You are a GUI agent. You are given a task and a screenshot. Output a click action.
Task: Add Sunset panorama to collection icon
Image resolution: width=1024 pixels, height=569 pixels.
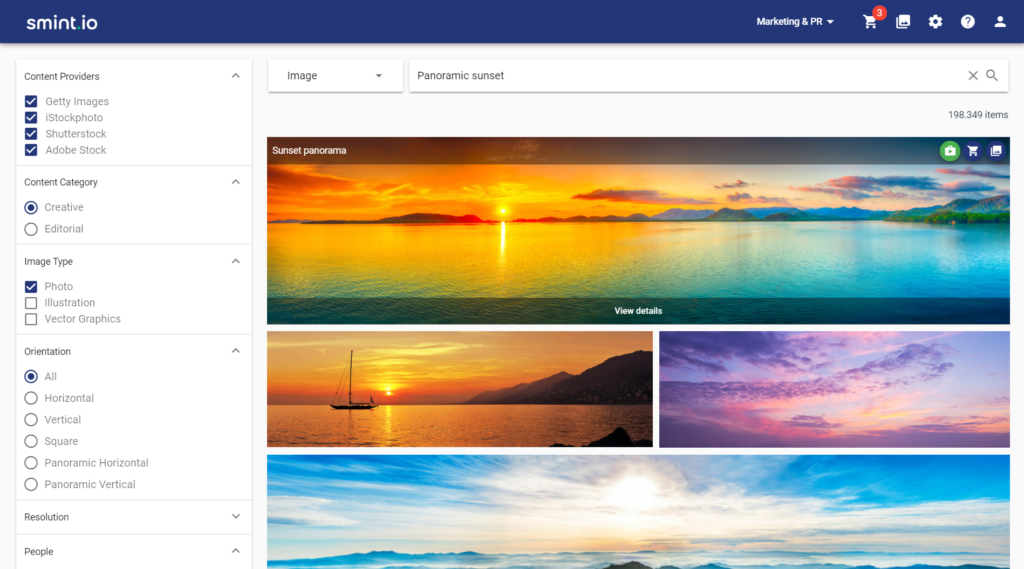[996, 151]
